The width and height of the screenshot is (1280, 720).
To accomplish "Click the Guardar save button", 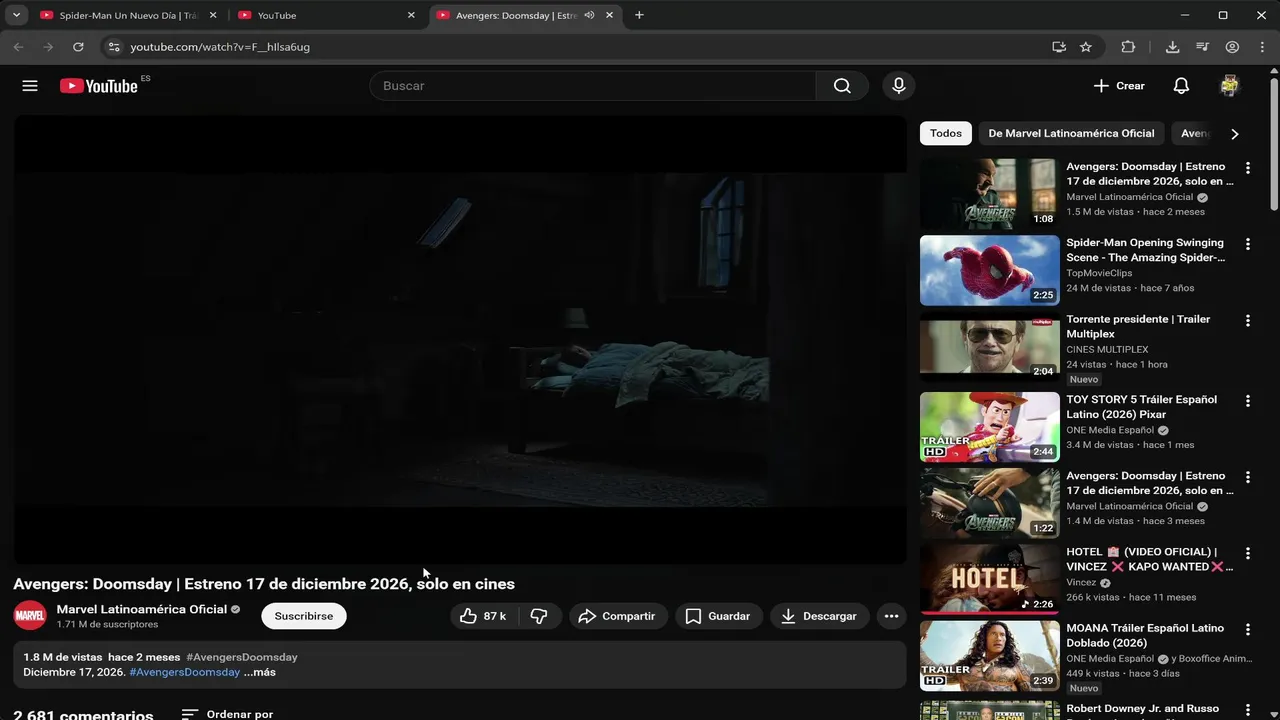I will pyautogui.click(x=718, y=616).
